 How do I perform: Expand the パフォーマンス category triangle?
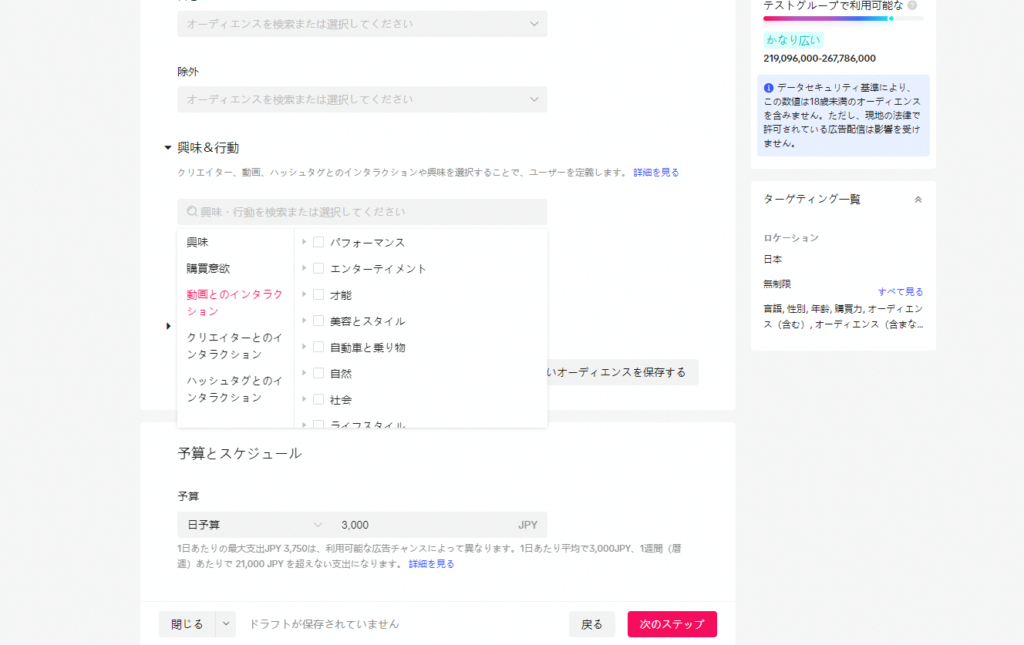304,242
